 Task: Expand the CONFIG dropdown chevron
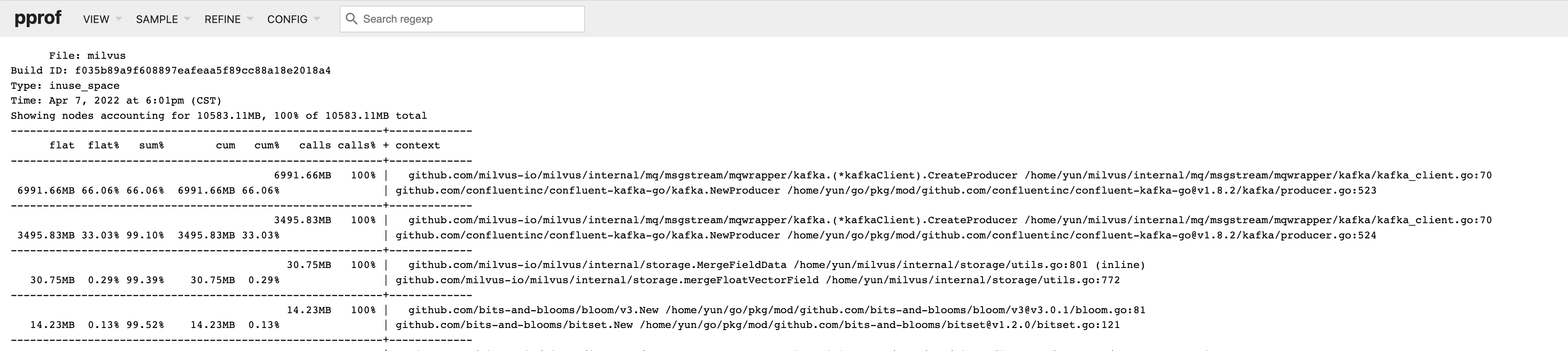(317, 19)
